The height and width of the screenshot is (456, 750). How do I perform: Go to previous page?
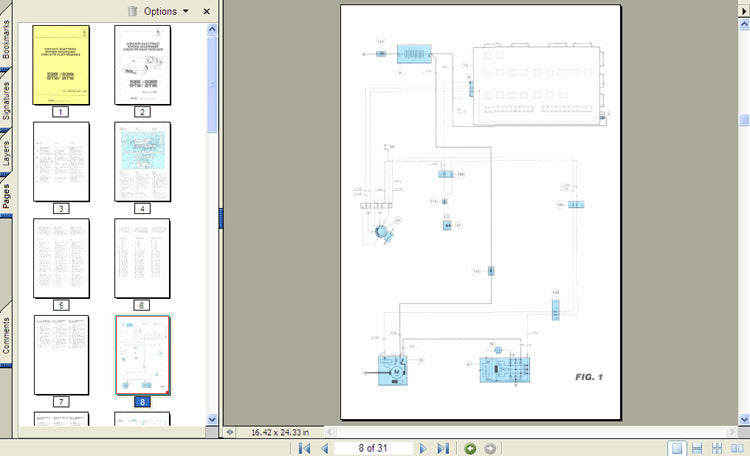(x=325, y=448)
